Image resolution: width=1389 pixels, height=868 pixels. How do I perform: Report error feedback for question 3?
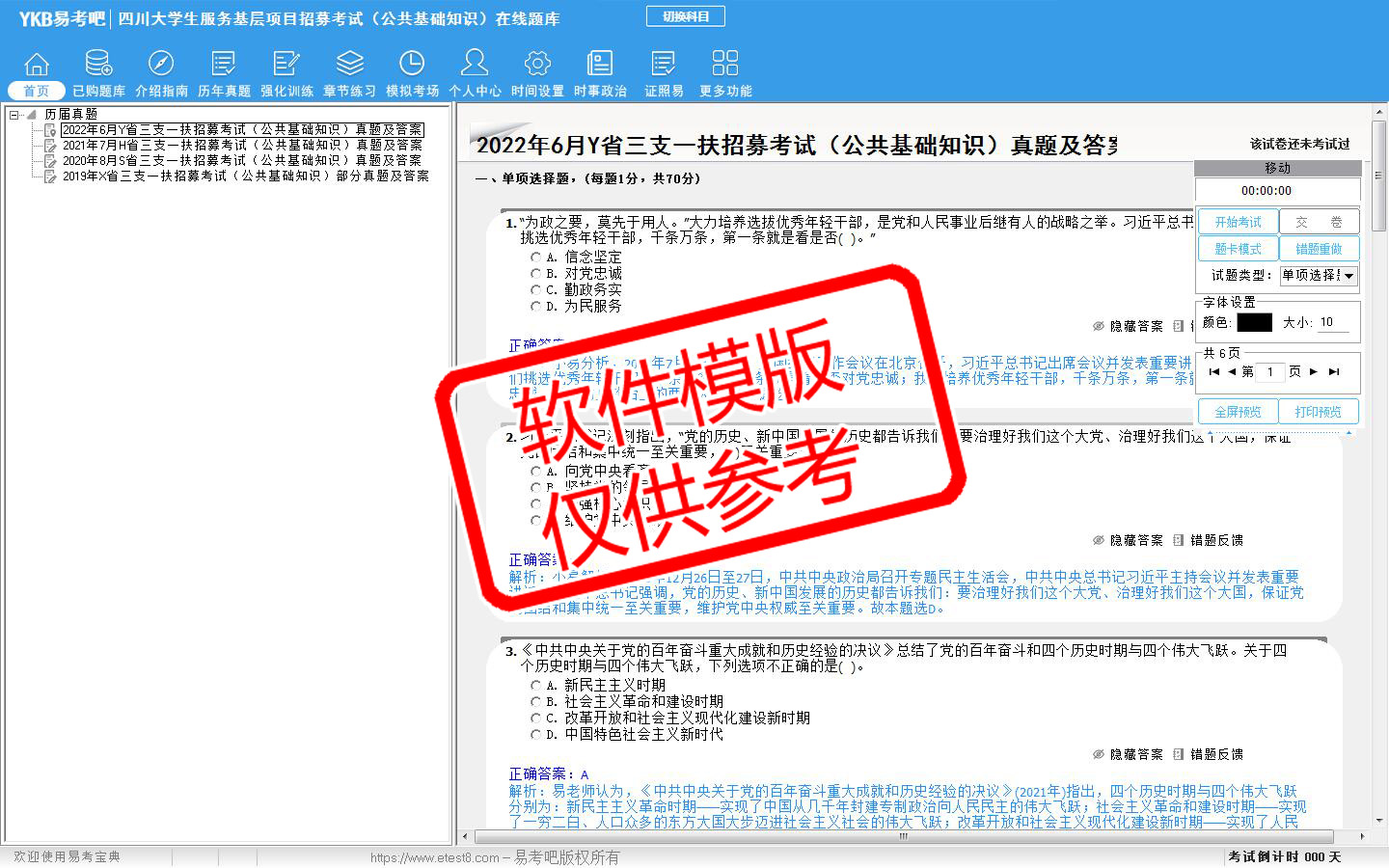click(x=1208, y=754)
